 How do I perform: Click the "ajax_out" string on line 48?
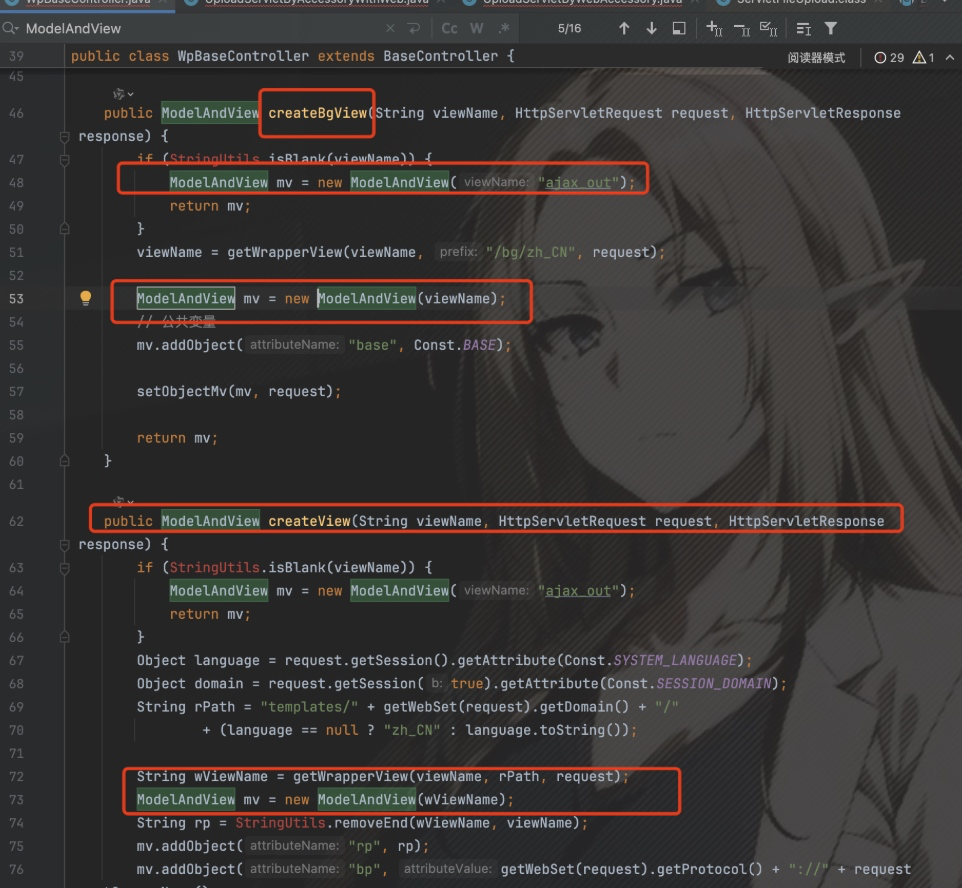coord(578,183)
